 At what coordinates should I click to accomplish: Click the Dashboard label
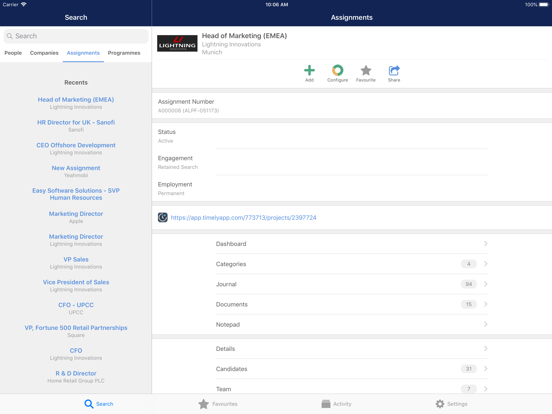click(x=231, y=244)
